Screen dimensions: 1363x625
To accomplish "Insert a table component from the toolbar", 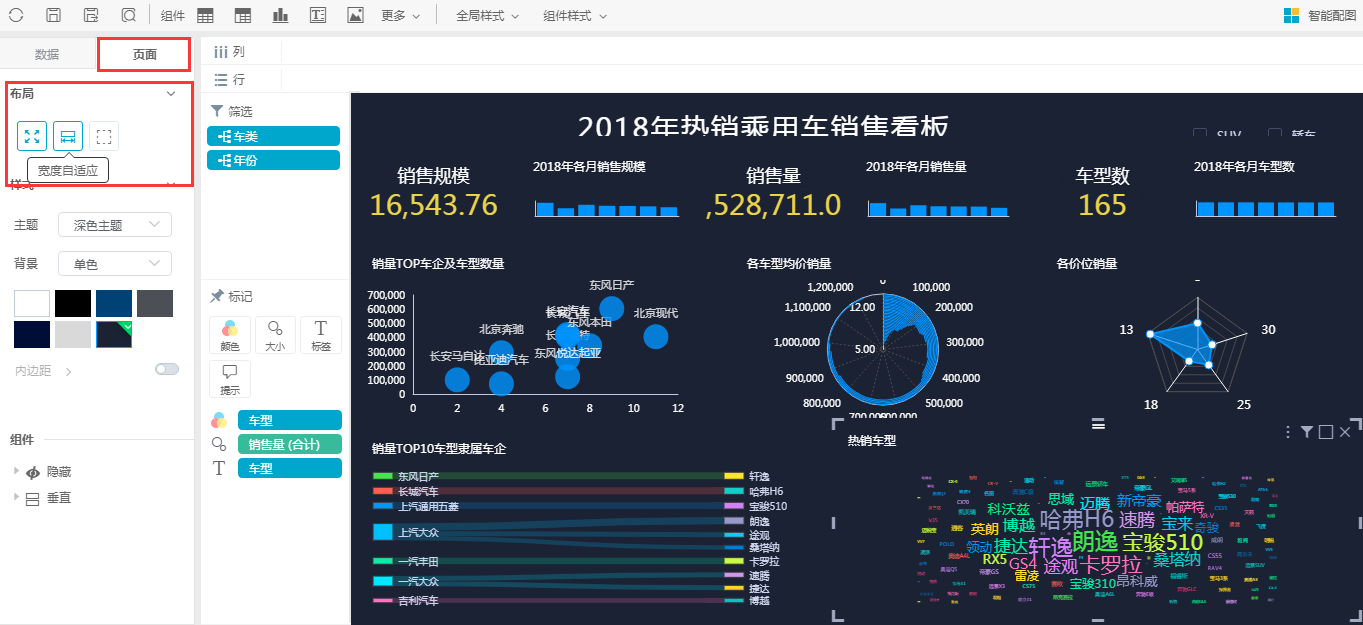I will 205,15.
